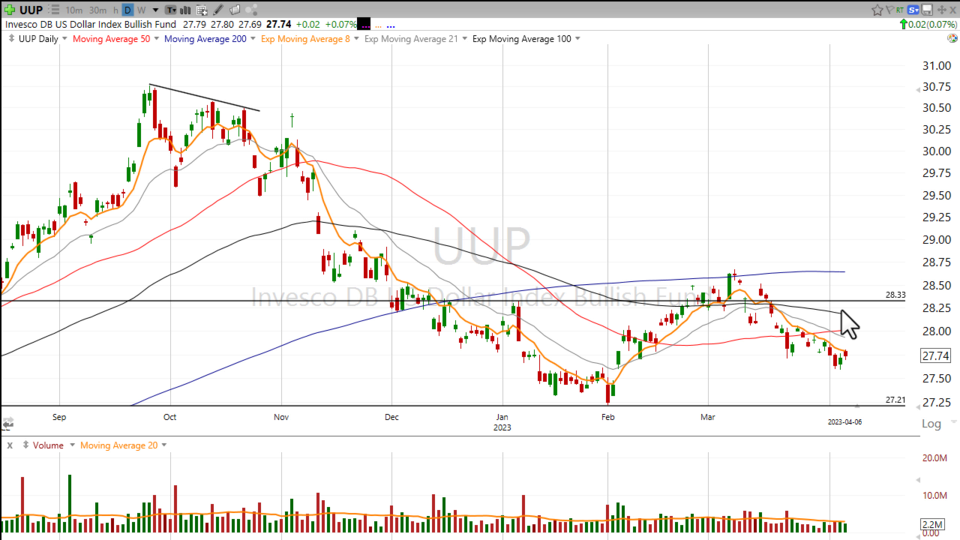Click the UUP ticker symbol field
960x540 pixels.
point(32,10)
